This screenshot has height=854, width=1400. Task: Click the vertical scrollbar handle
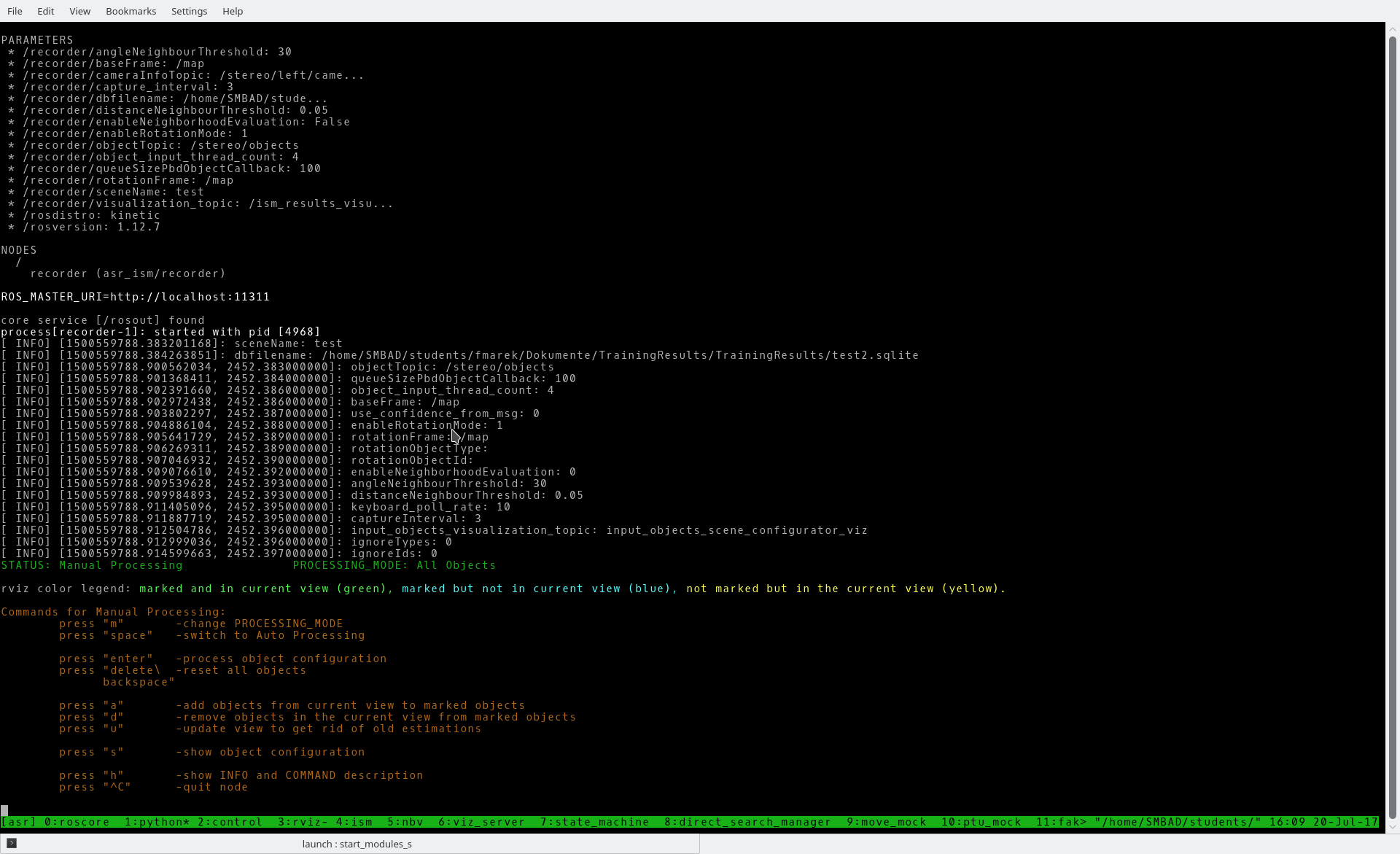1392,427
